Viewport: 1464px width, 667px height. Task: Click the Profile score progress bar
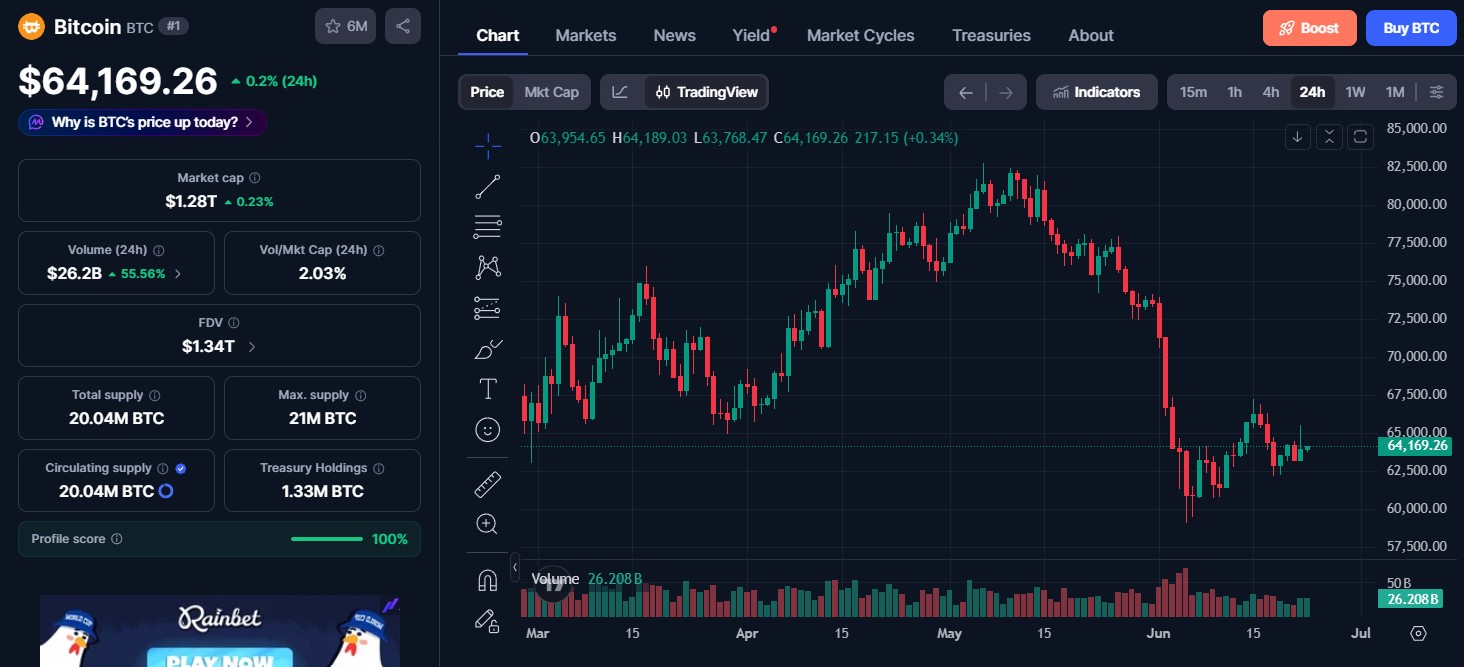[x=327, y=539]
